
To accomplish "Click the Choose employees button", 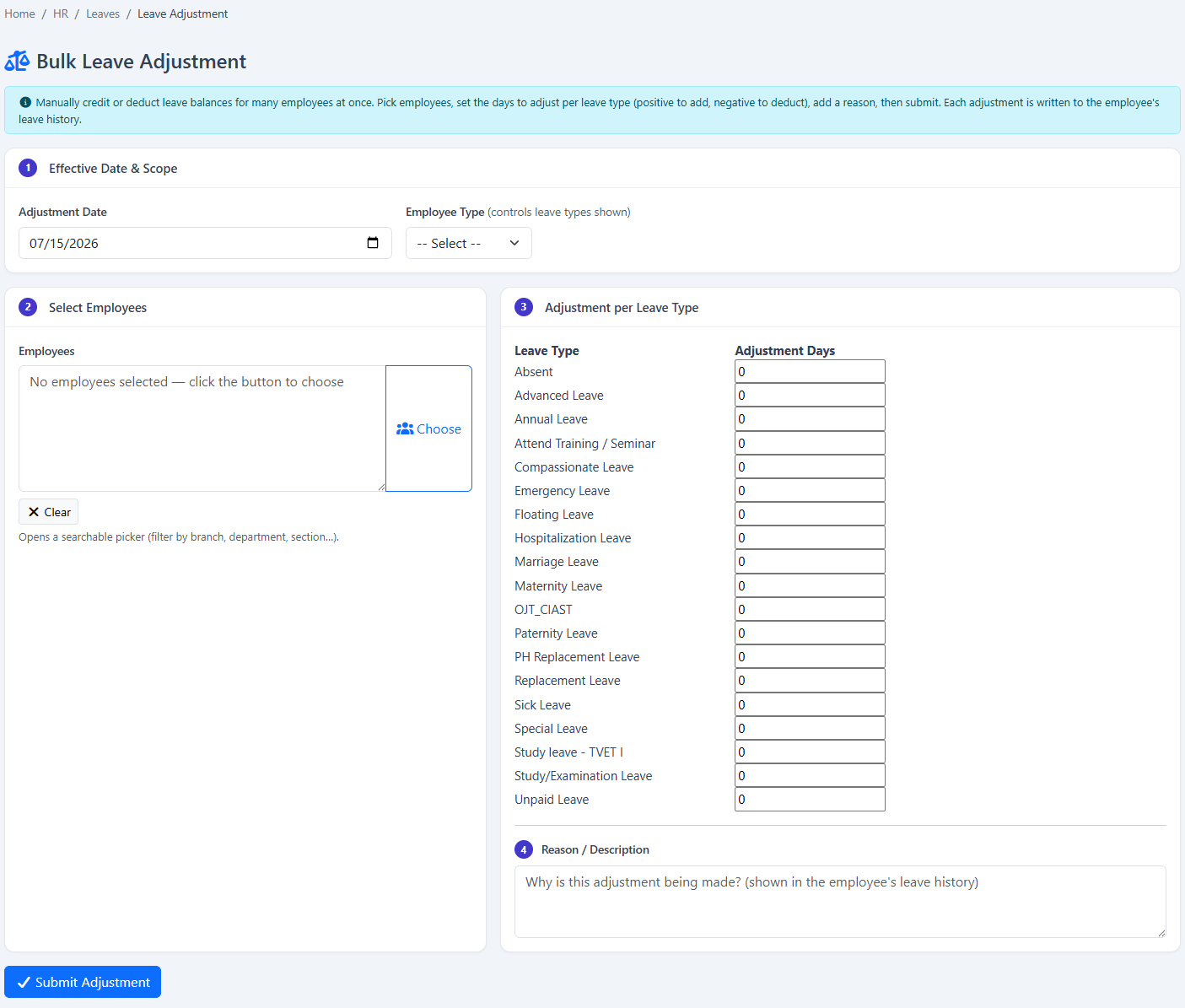I will pyautogui.click(x=428, y=429).
